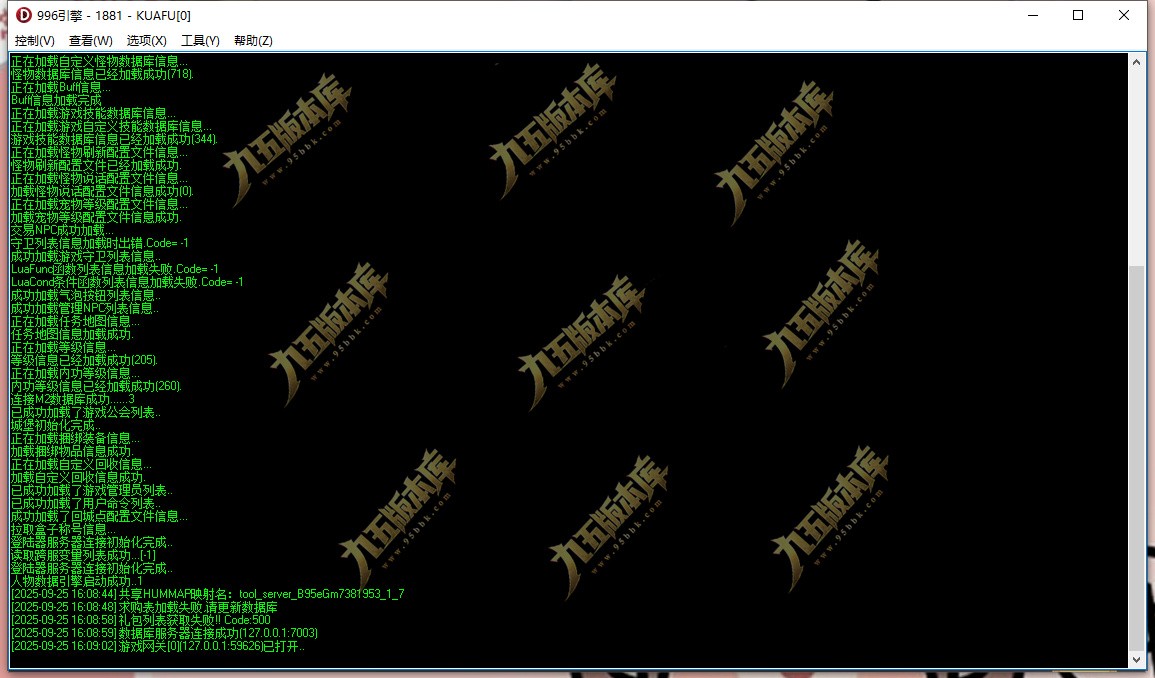Image resolution: width=1155 pixels, height=678 pixels.
Task: Open the 帮助(Z) menu
Action: [253, 41]
